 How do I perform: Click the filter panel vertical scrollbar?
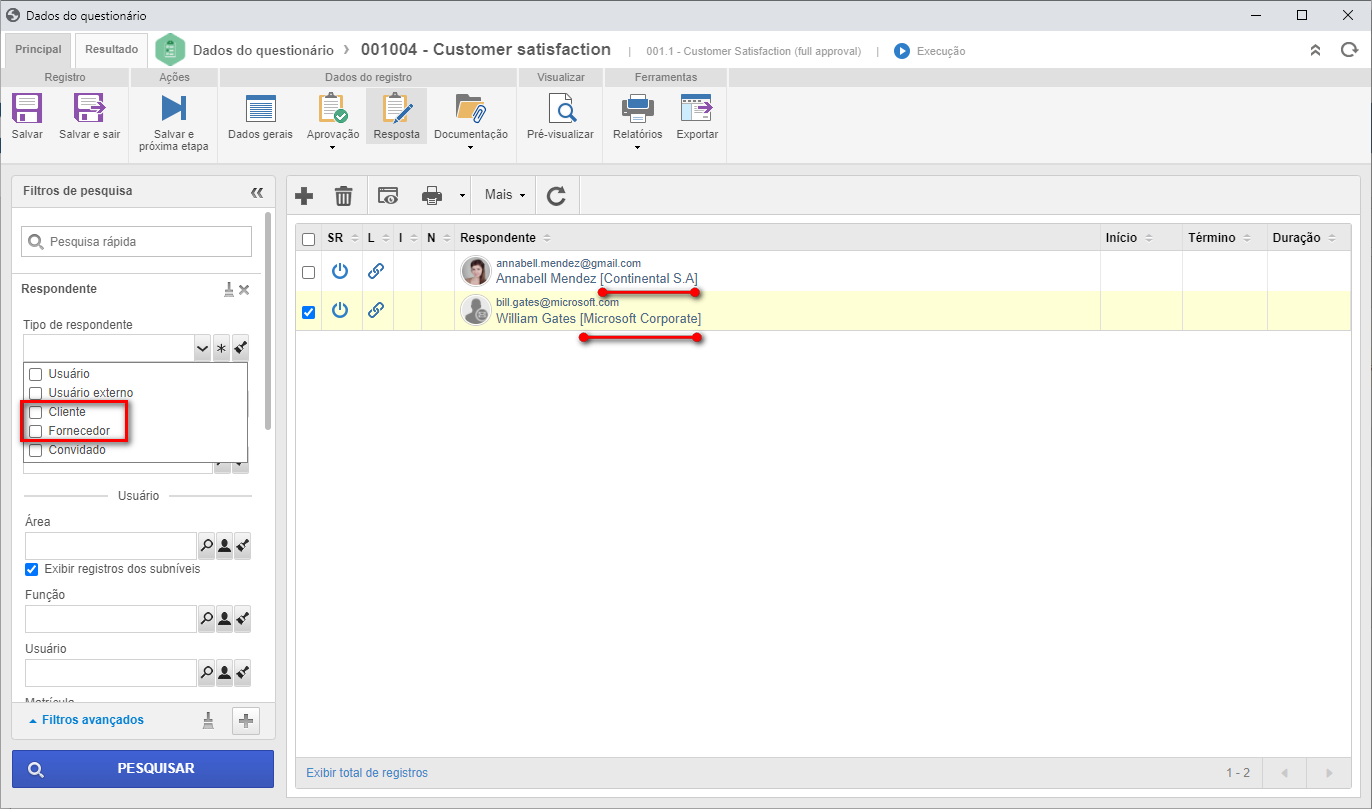[x=268, y=320]
